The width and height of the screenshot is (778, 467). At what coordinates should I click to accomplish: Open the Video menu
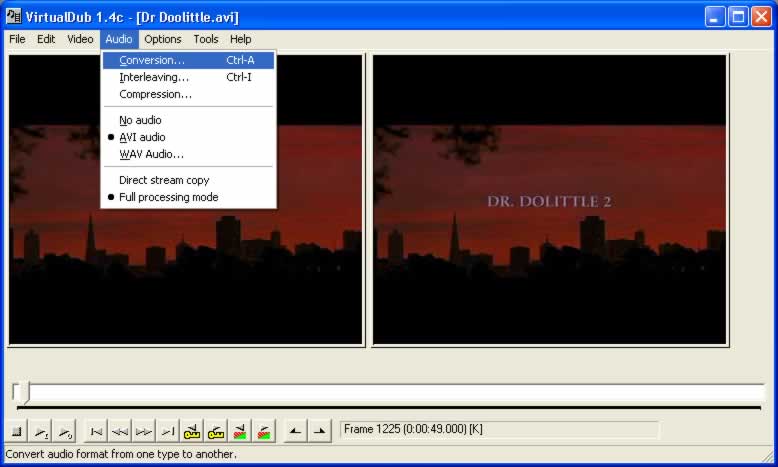(80, 39)
